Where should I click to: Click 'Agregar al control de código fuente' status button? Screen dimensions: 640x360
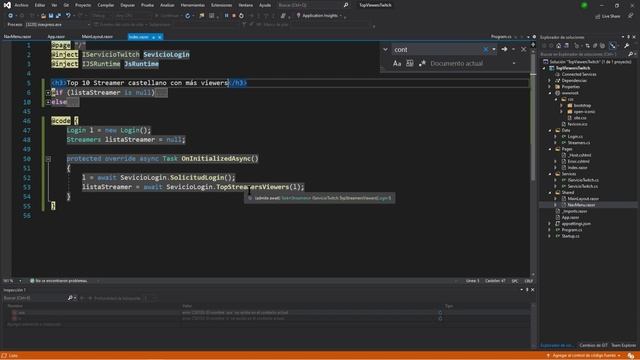pyautogui.click(x=584, y=356)
